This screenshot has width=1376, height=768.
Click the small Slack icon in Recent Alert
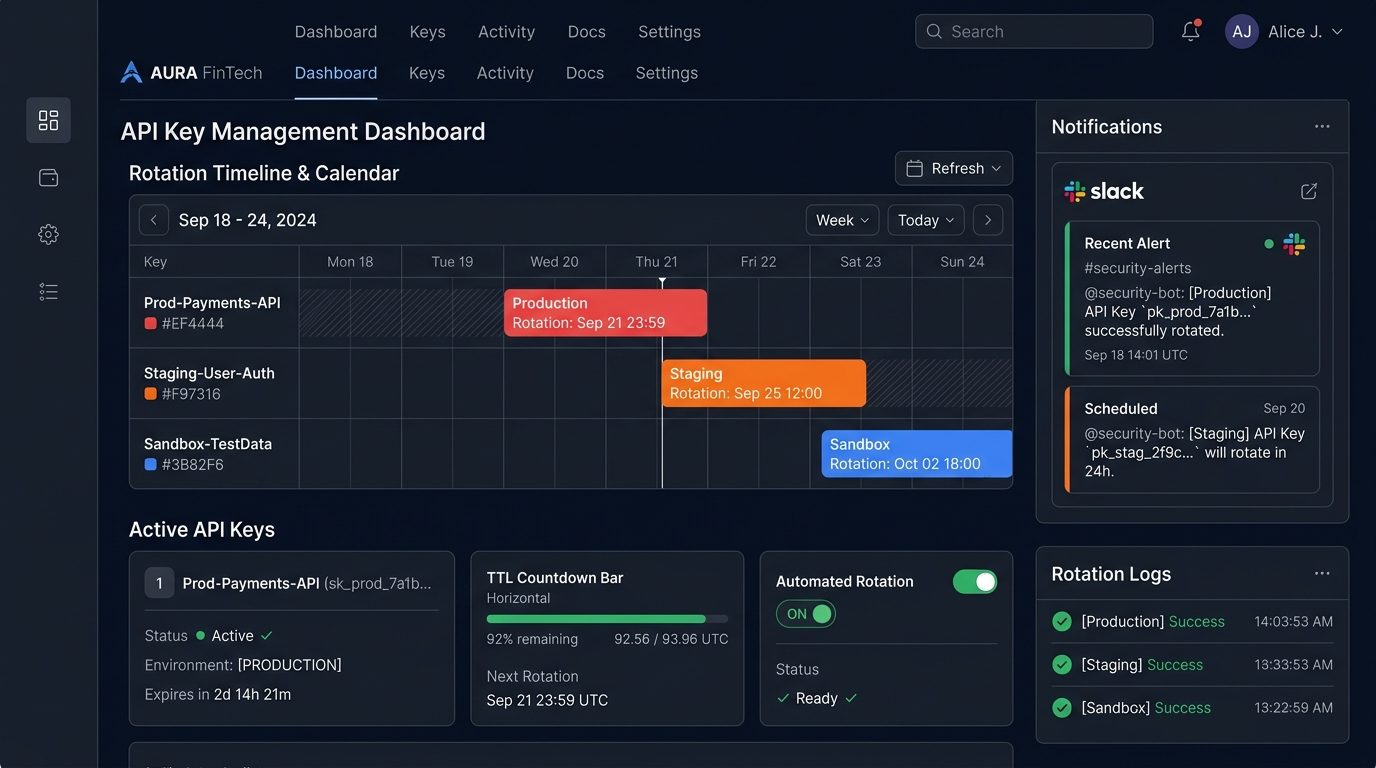[1294, 244]
